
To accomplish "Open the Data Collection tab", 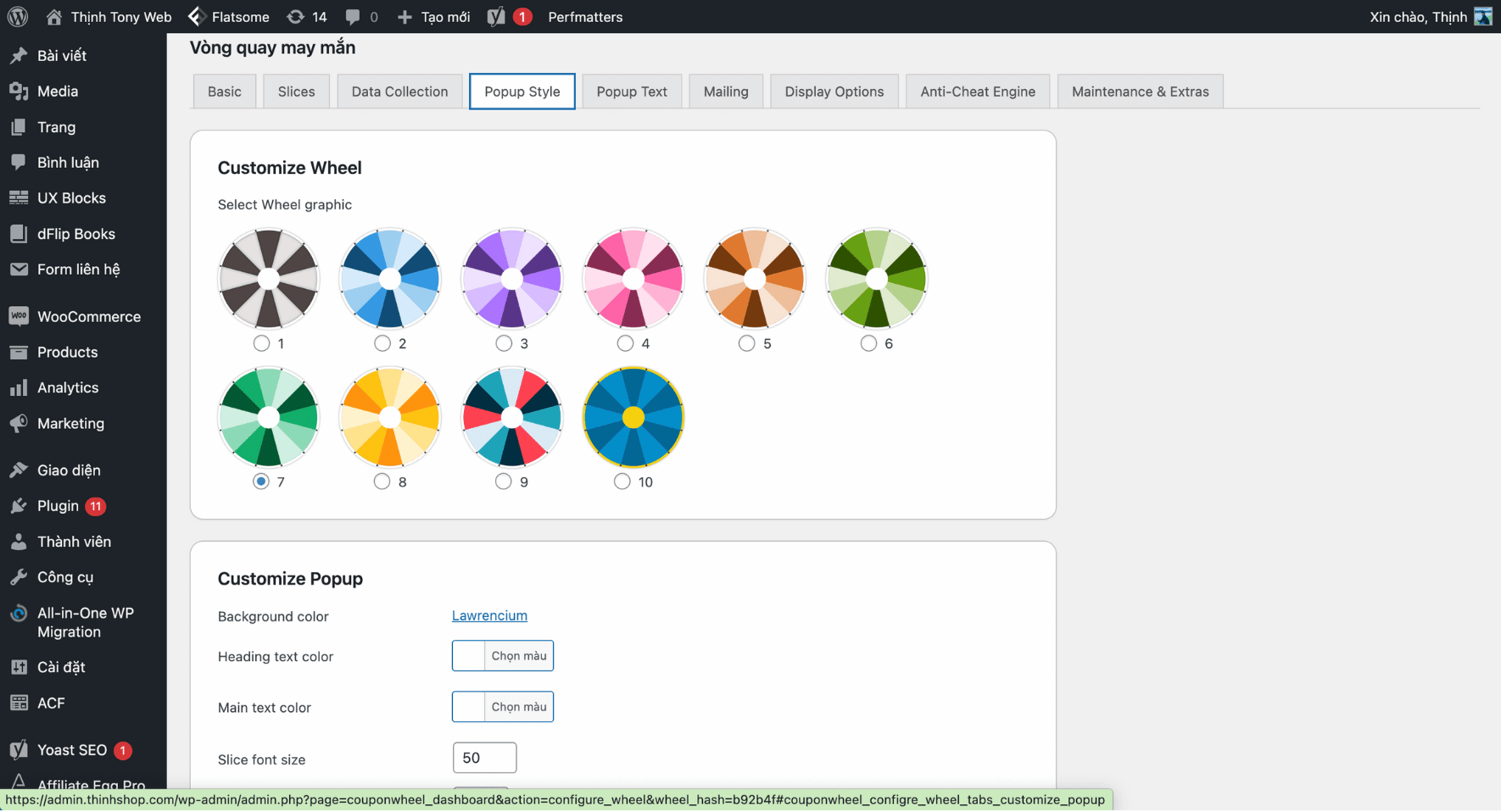I will pyautogui.click(x=399, y=91).
